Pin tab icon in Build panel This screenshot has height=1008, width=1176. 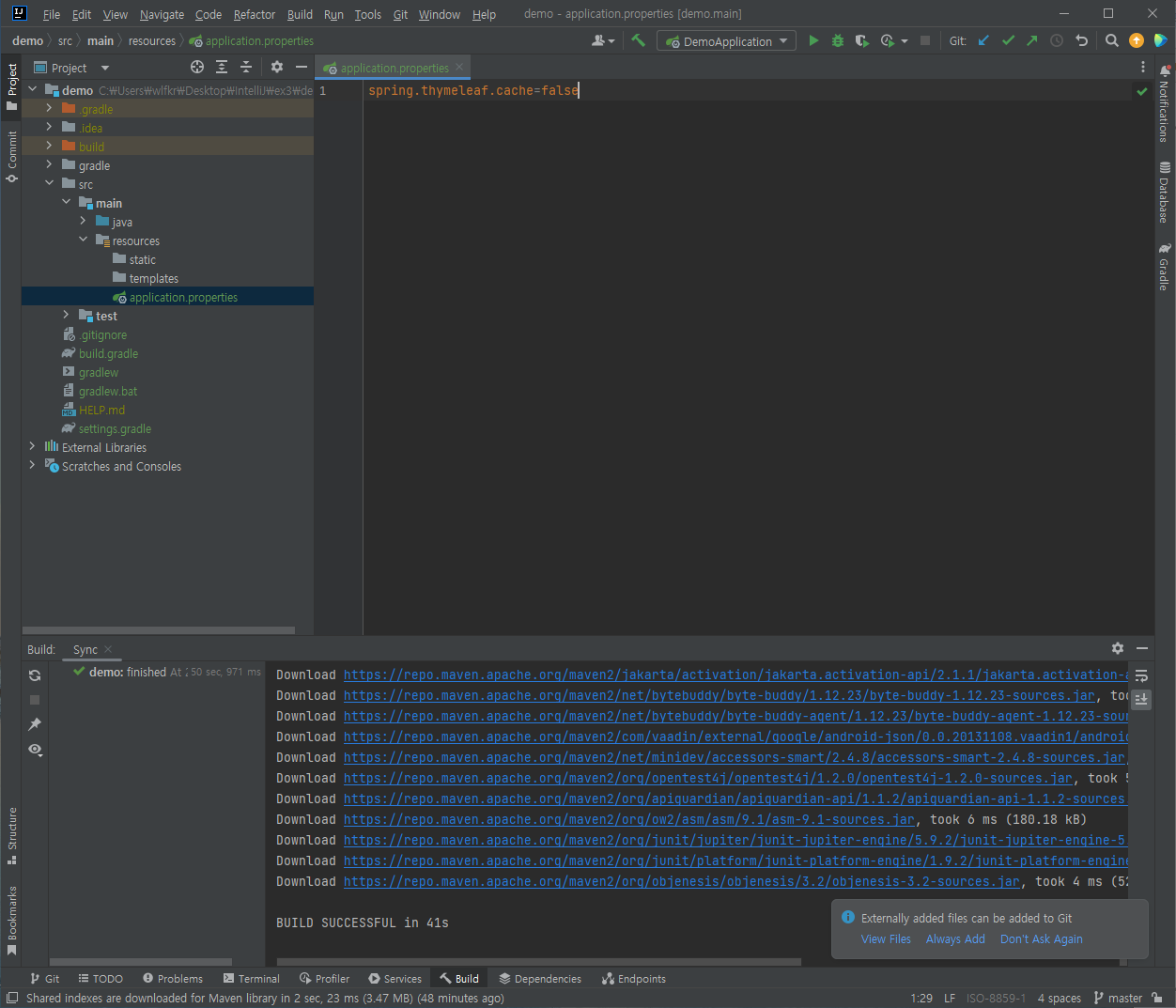[x=35, y=724]
